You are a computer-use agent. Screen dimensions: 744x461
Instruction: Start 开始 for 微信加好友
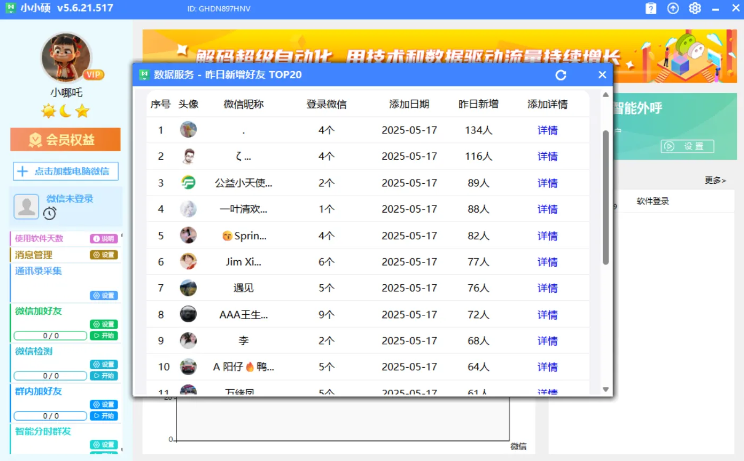point(103,336)
